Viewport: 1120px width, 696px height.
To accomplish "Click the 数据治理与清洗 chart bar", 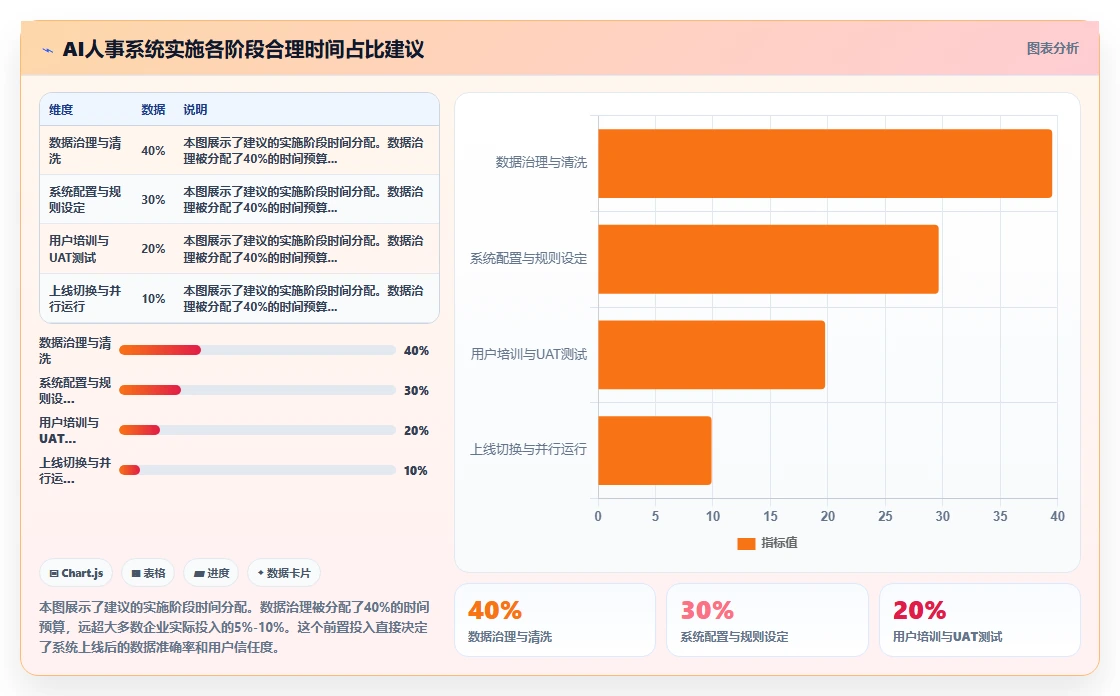I will [x=825, y=164].
